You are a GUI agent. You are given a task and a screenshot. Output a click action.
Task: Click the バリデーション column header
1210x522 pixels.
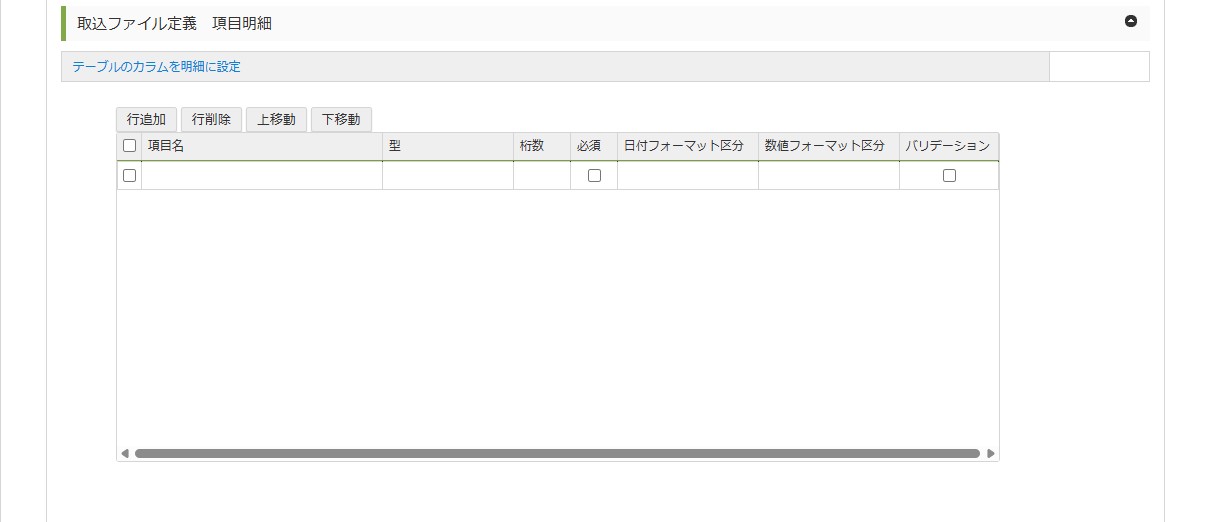[x=948, y=146]
